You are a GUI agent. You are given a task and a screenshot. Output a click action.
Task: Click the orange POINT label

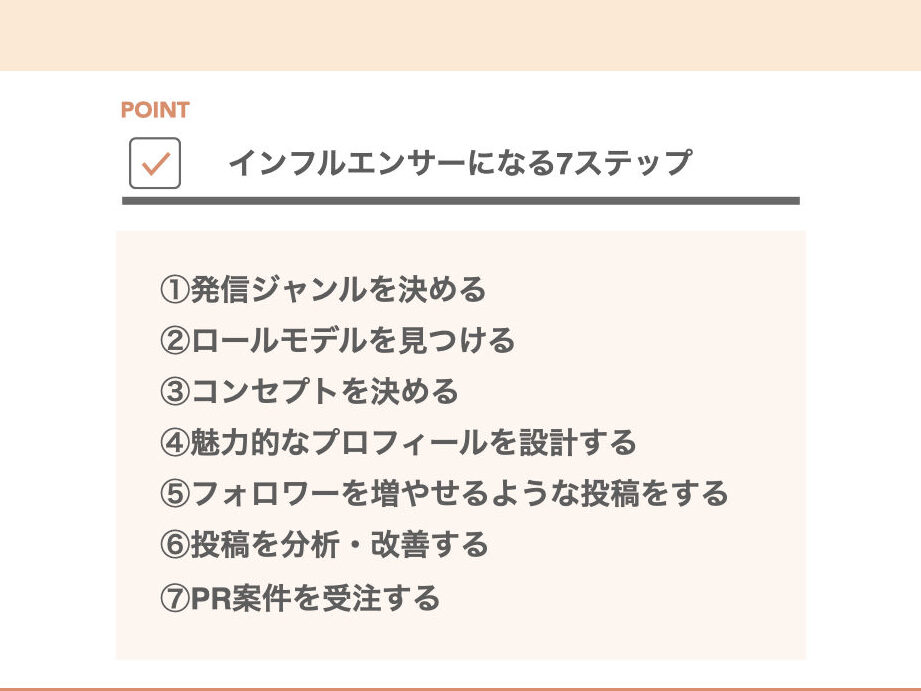tap(155, 110)
